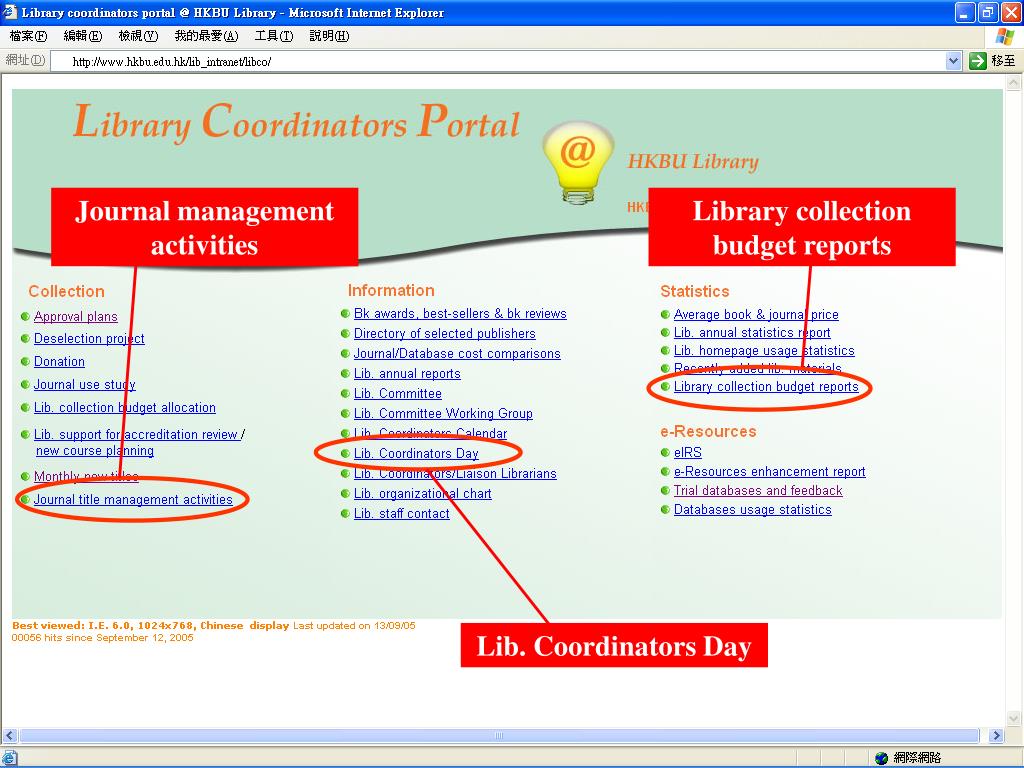Open Bk awards, best-sellers & bk reviews
This screenshot has width=1024, height=768.
pos(460,313)
